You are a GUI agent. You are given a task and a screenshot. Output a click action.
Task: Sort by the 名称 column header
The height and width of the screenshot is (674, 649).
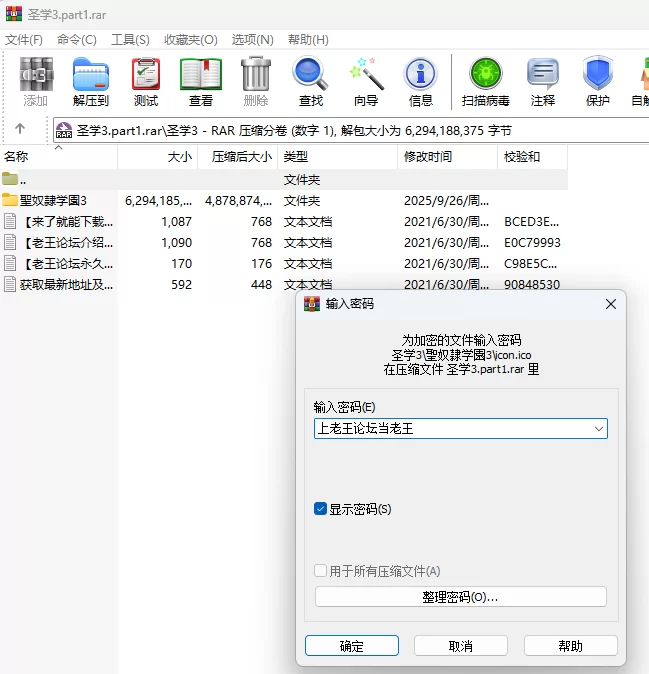coord(58,156)
